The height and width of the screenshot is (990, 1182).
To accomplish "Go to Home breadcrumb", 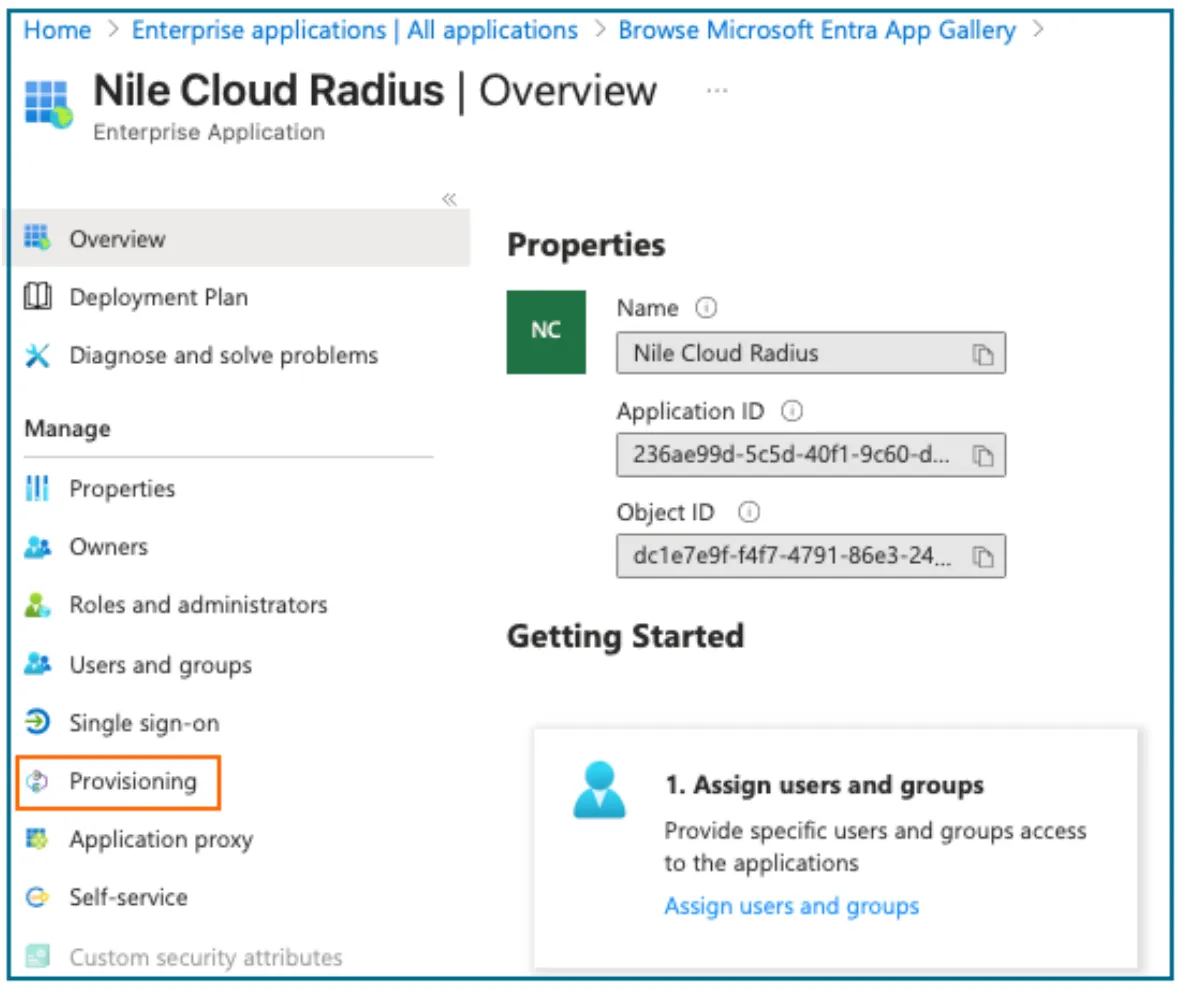I will pyautogui.click(x=57, y=30).
